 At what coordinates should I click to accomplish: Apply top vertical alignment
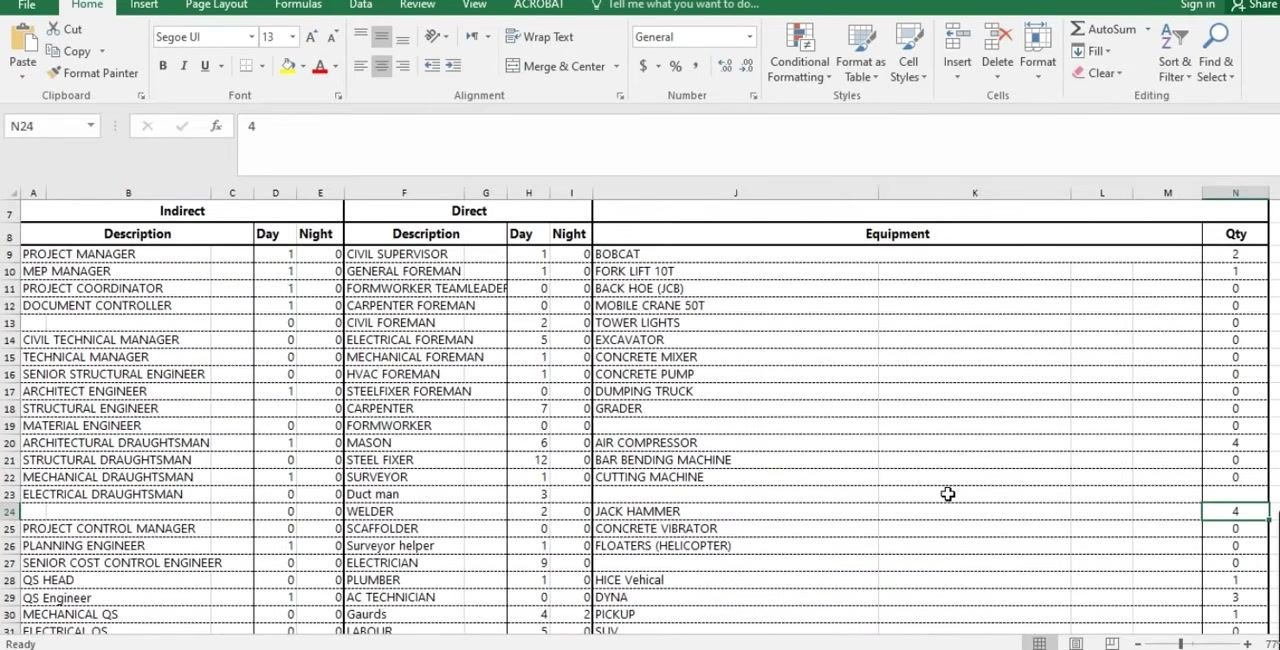click(x=360, y=37)
